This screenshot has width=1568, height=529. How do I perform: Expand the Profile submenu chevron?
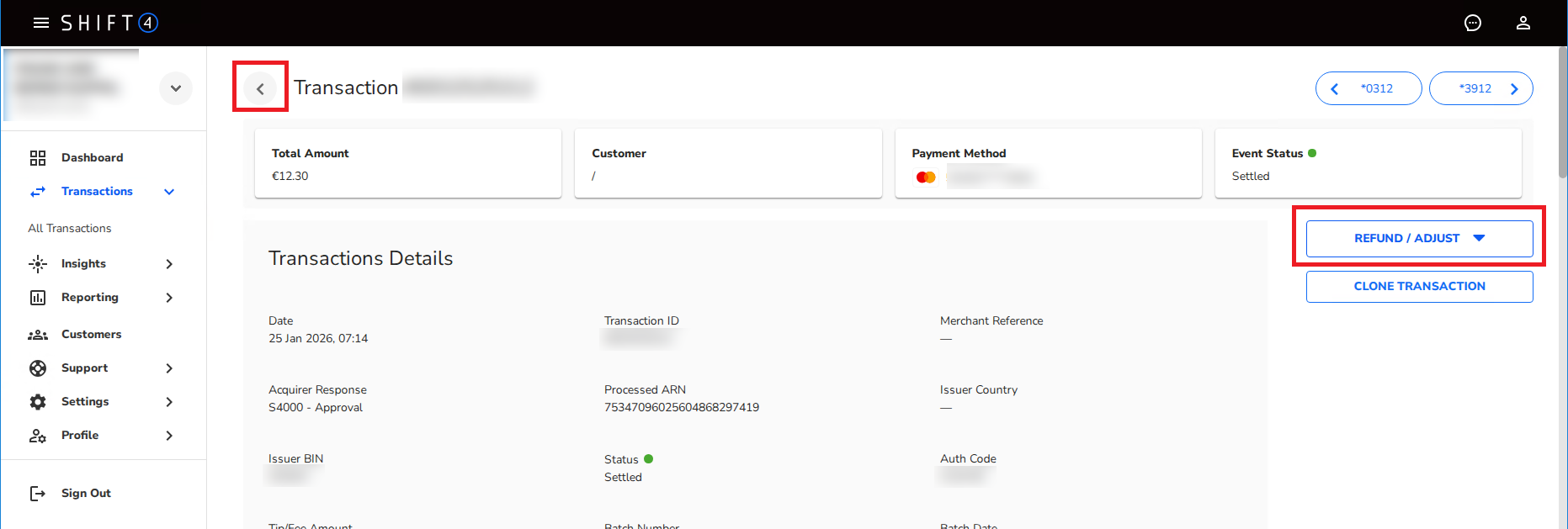point(169,436)
